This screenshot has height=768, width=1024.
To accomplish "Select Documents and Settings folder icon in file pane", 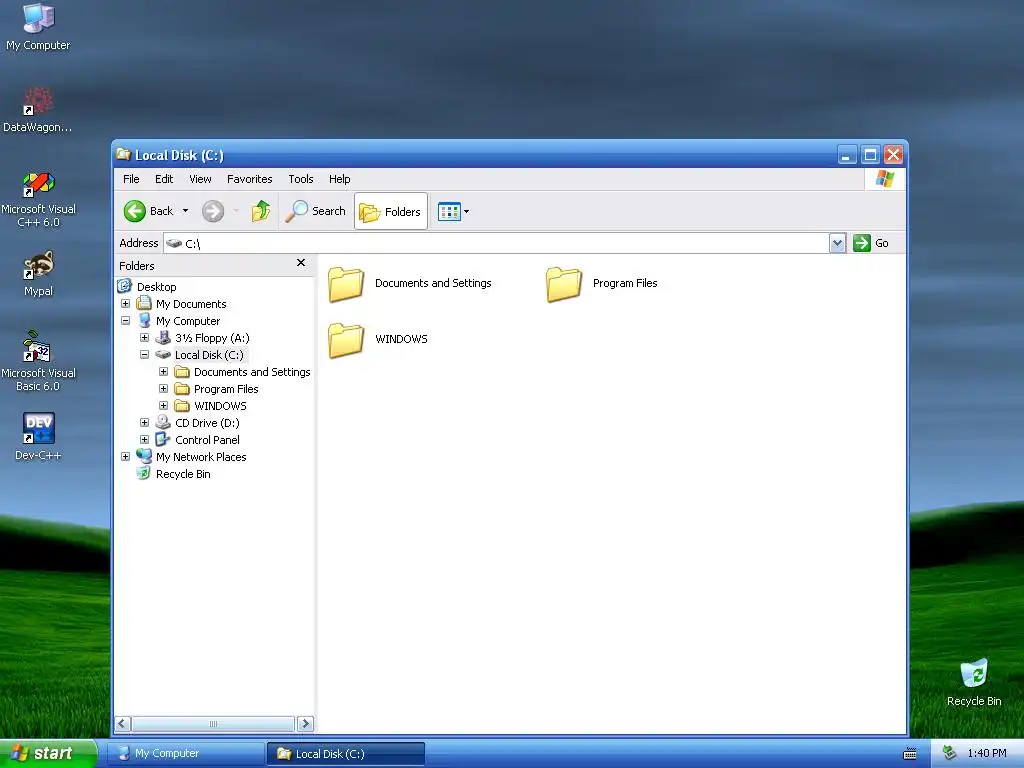I will coord(346,284).
